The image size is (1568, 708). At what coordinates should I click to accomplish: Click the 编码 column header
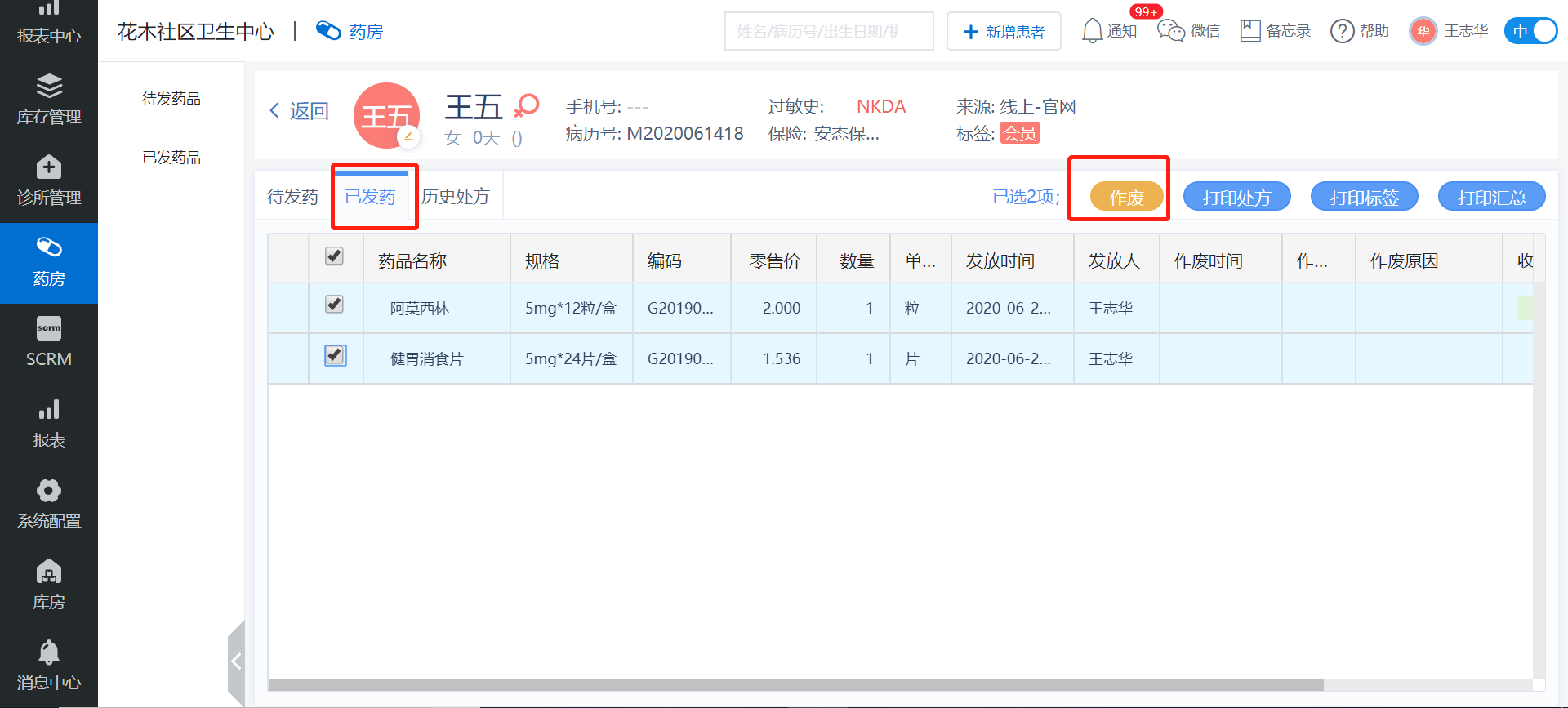[682, 260]
